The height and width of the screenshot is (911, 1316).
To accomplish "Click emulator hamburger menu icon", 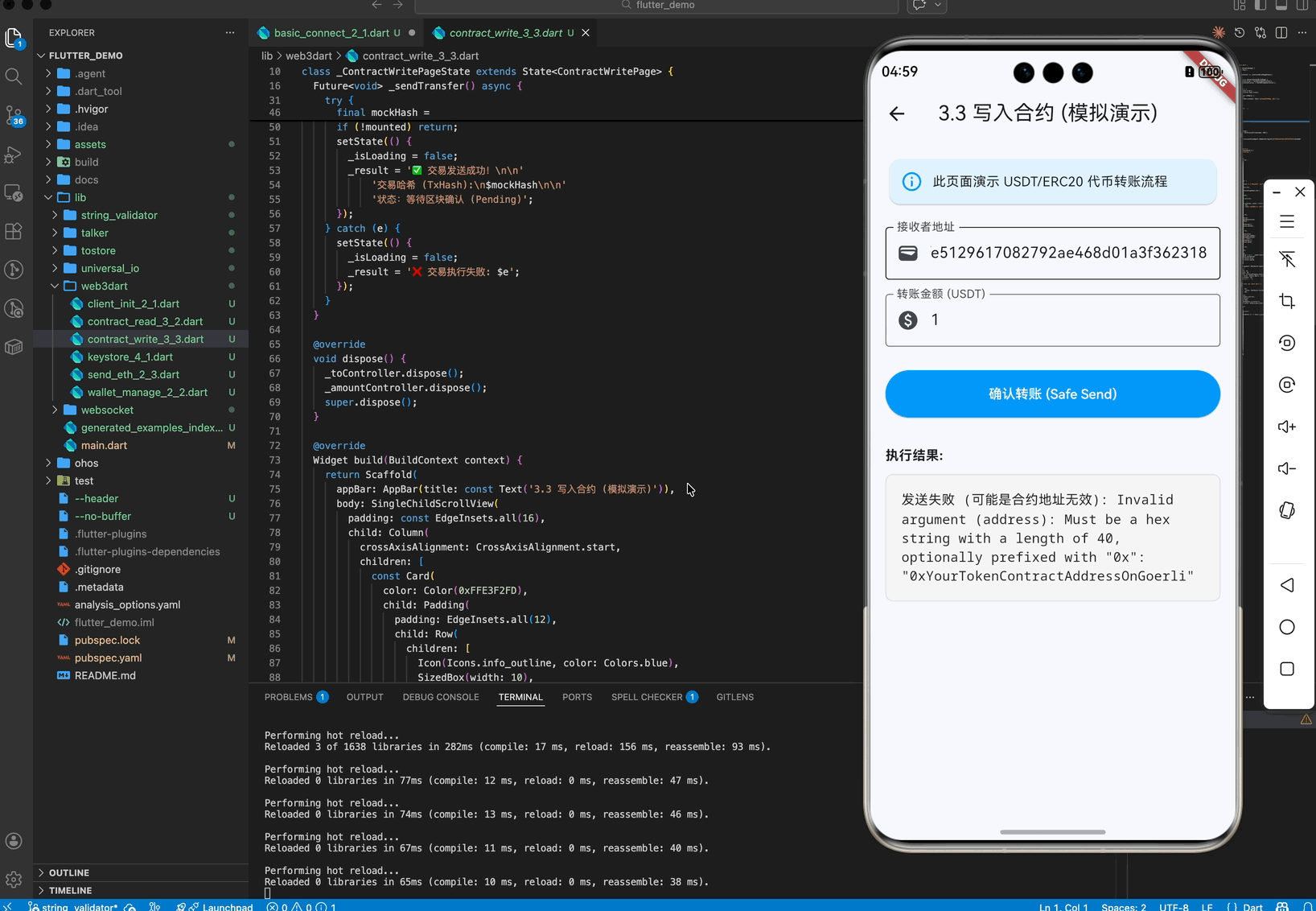I will pyautogui.click(x=1287, y=221).
